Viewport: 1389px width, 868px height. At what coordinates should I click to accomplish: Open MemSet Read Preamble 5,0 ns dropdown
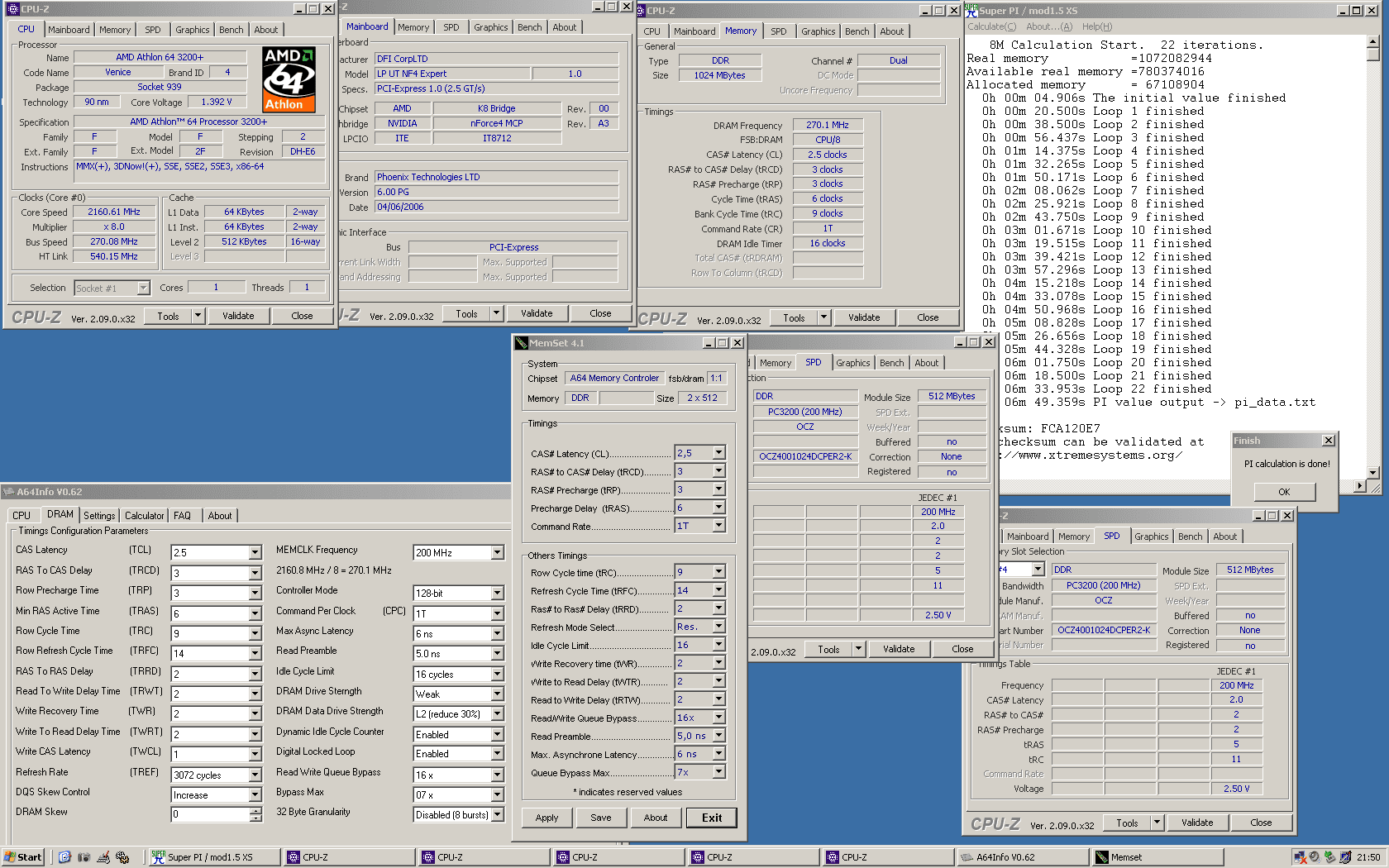point(718,736)
